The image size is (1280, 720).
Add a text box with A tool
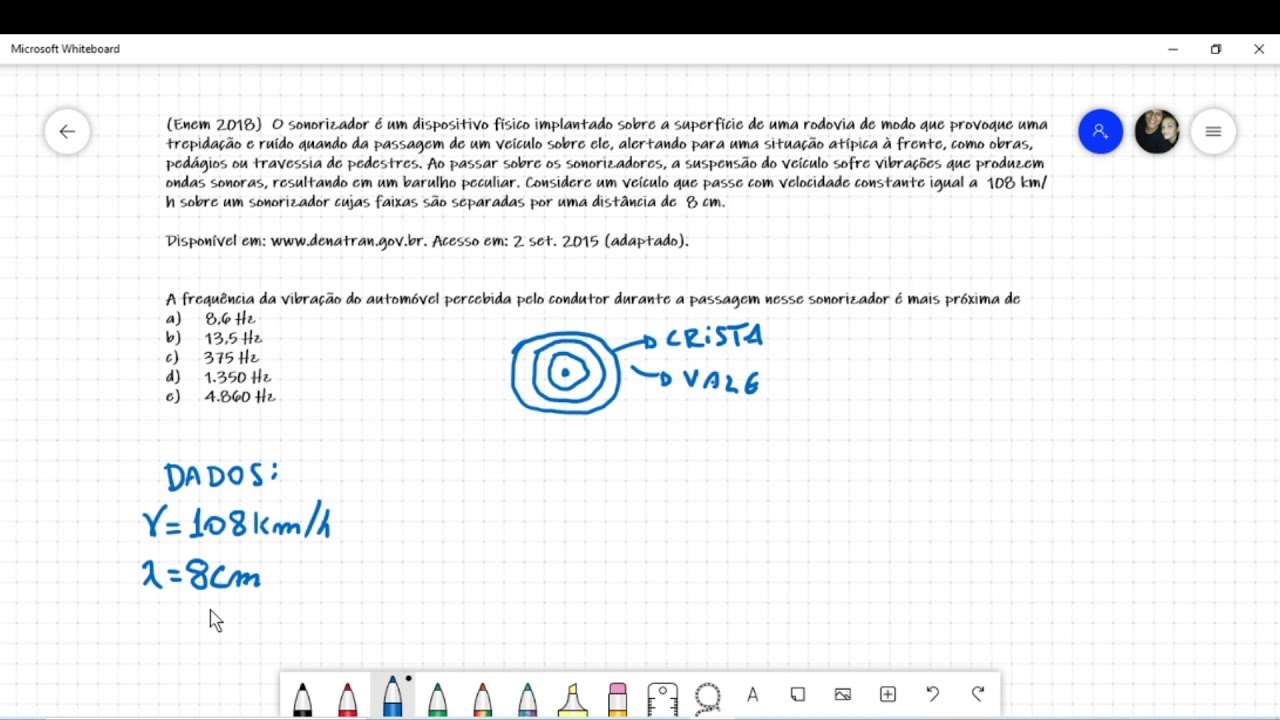click(x=753, y=694)
